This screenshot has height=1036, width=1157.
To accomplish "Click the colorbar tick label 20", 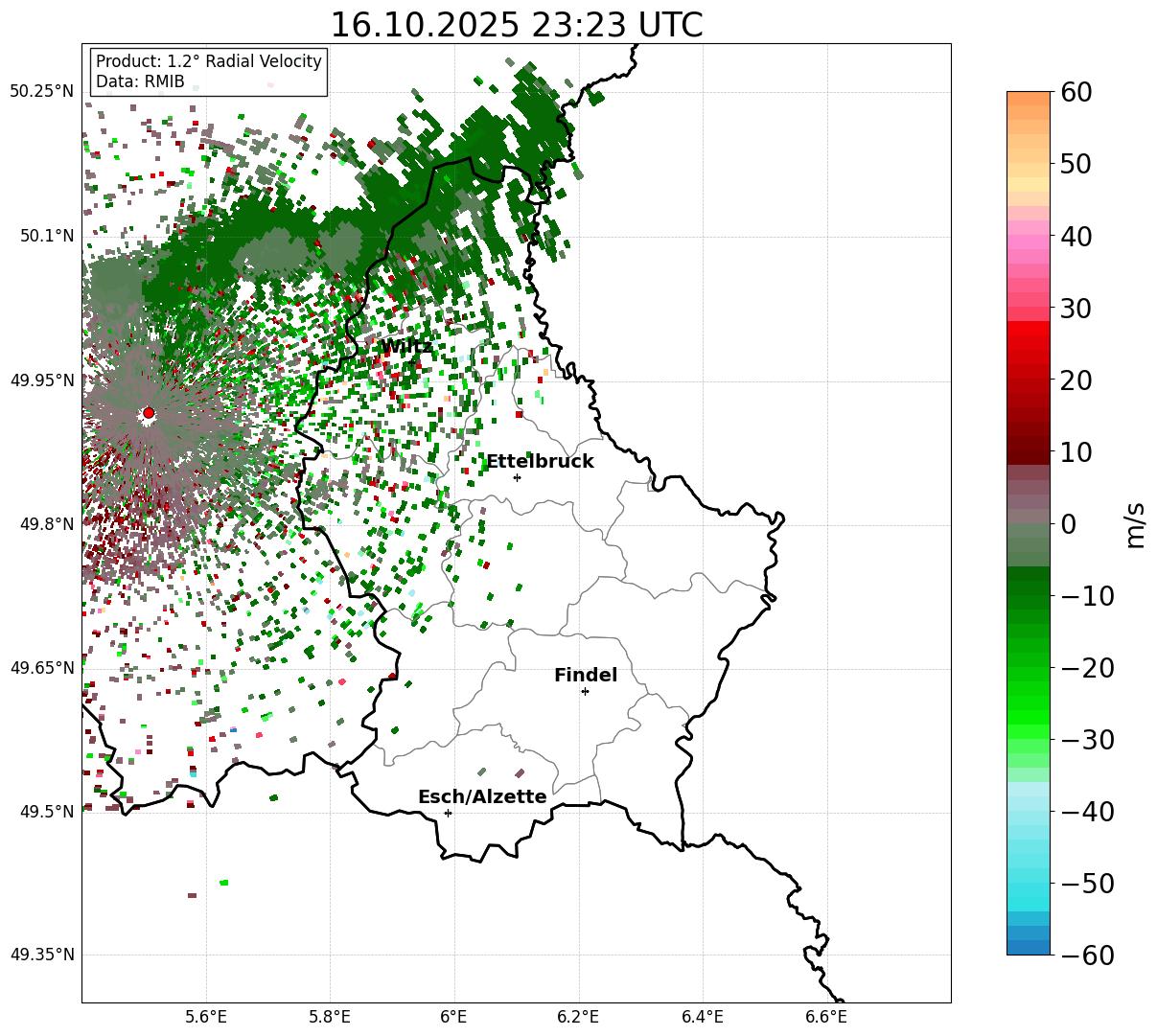I will [x=1077, y=380].
